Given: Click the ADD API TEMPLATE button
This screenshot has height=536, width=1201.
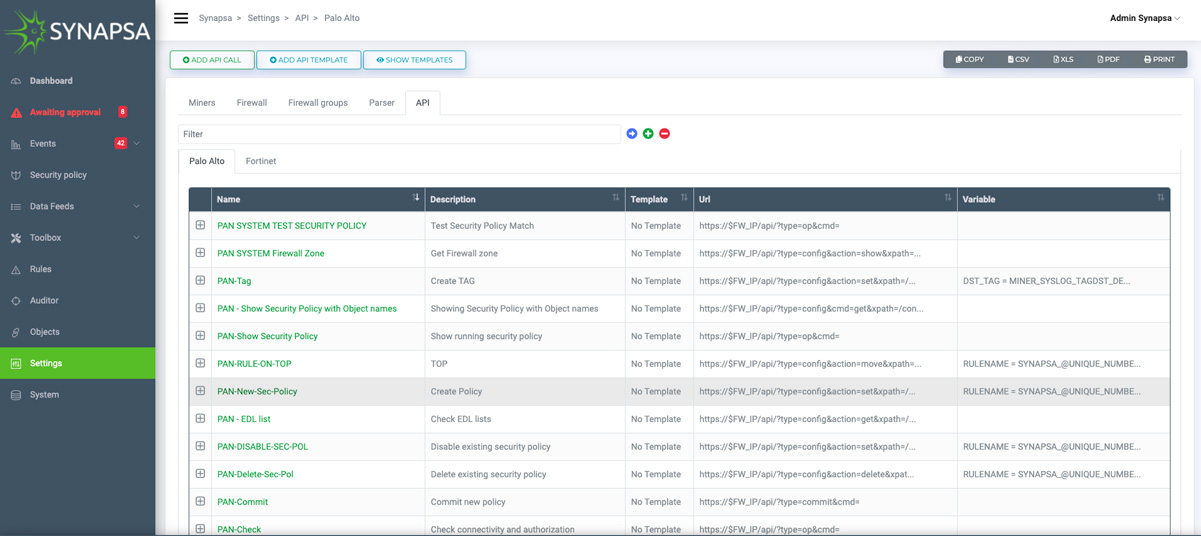Looking at the screenshot, I should (x=309, y=60).
